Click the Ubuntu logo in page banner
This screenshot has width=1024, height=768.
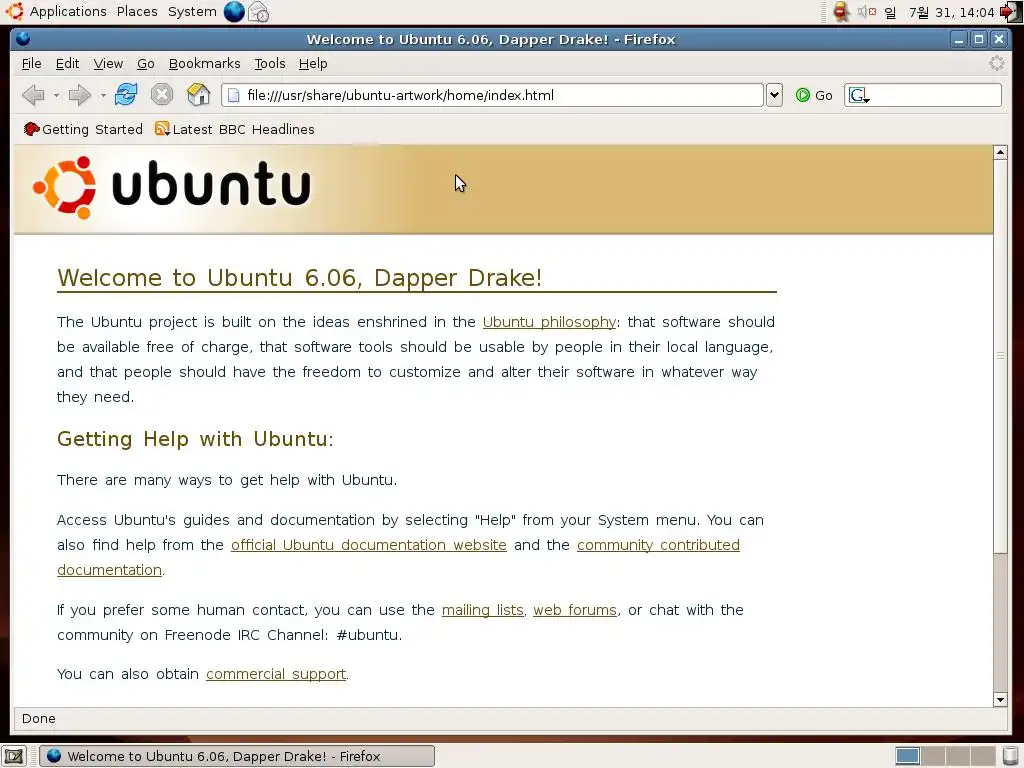coord(171,187)
